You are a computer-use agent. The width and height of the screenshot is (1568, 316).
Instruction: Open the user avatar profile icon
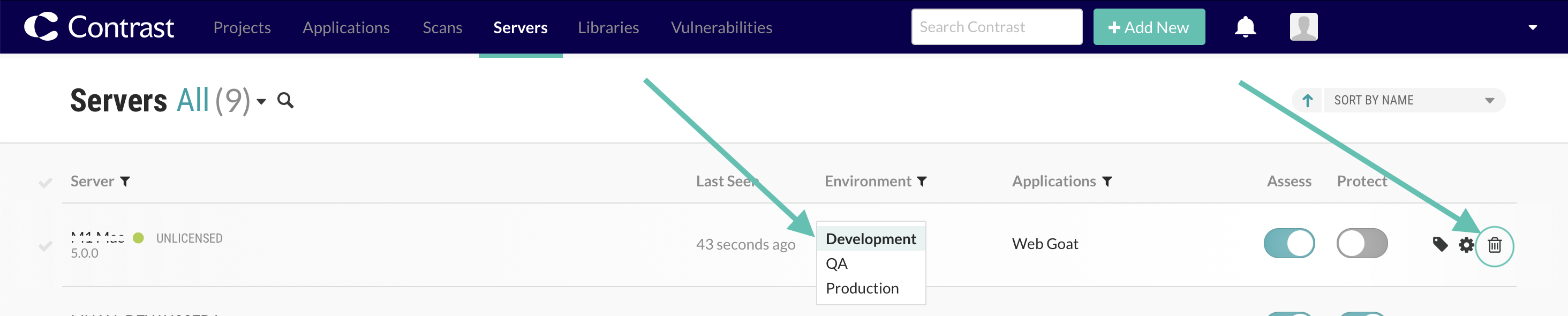point(1303,27)
